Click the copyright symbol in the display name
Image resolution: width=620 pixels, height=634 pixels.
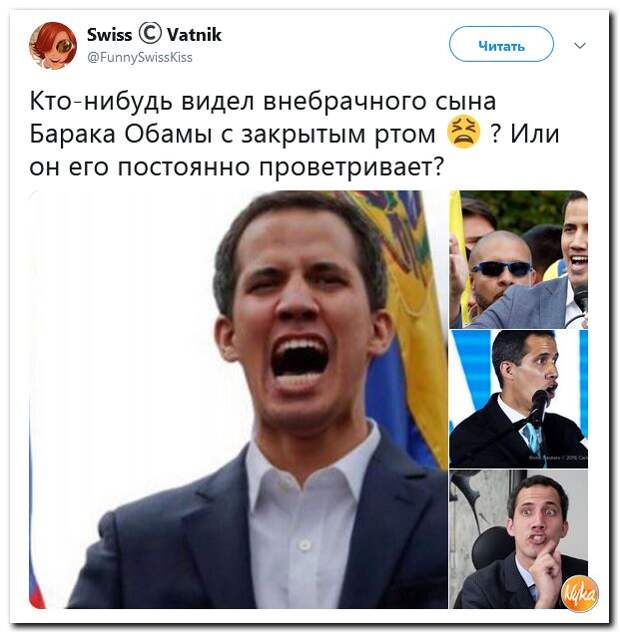(x=150, y=34)
